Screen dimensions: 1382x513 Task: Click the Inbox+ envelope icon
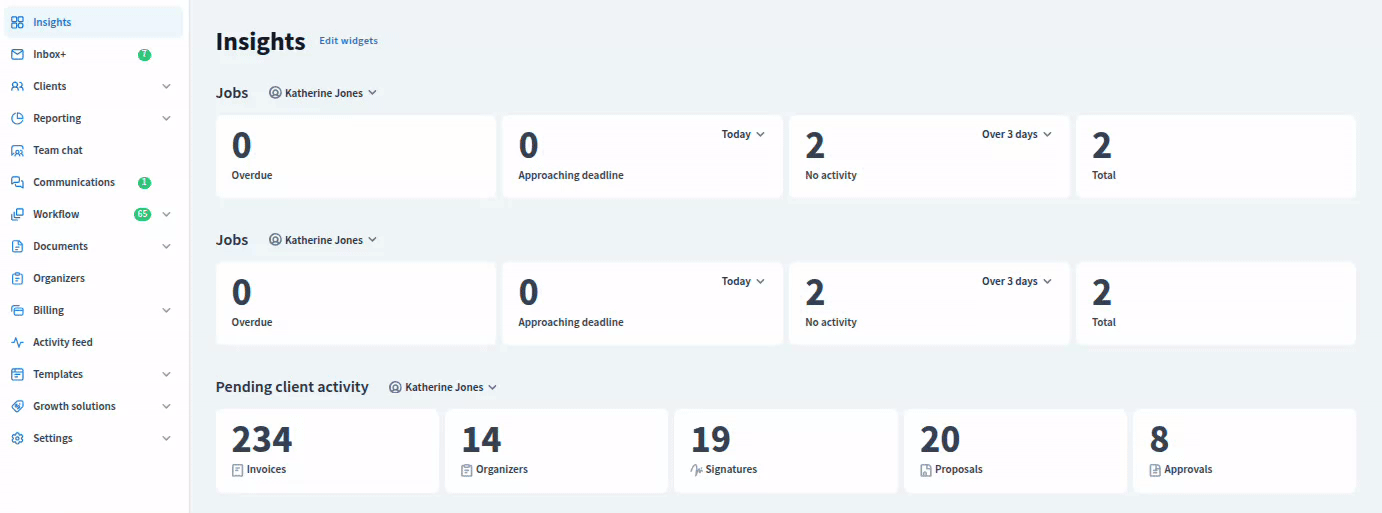[17, 54]
